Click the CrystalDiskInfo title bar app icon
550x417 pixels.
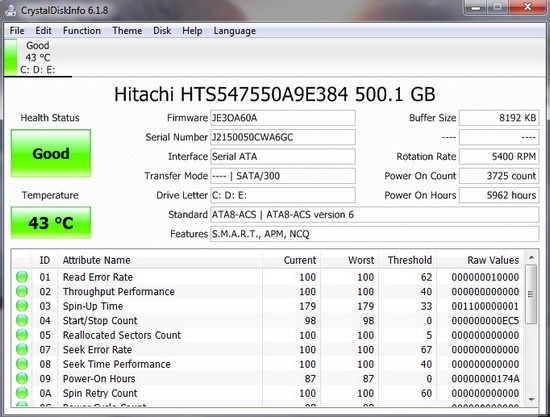tap(11, 10)
